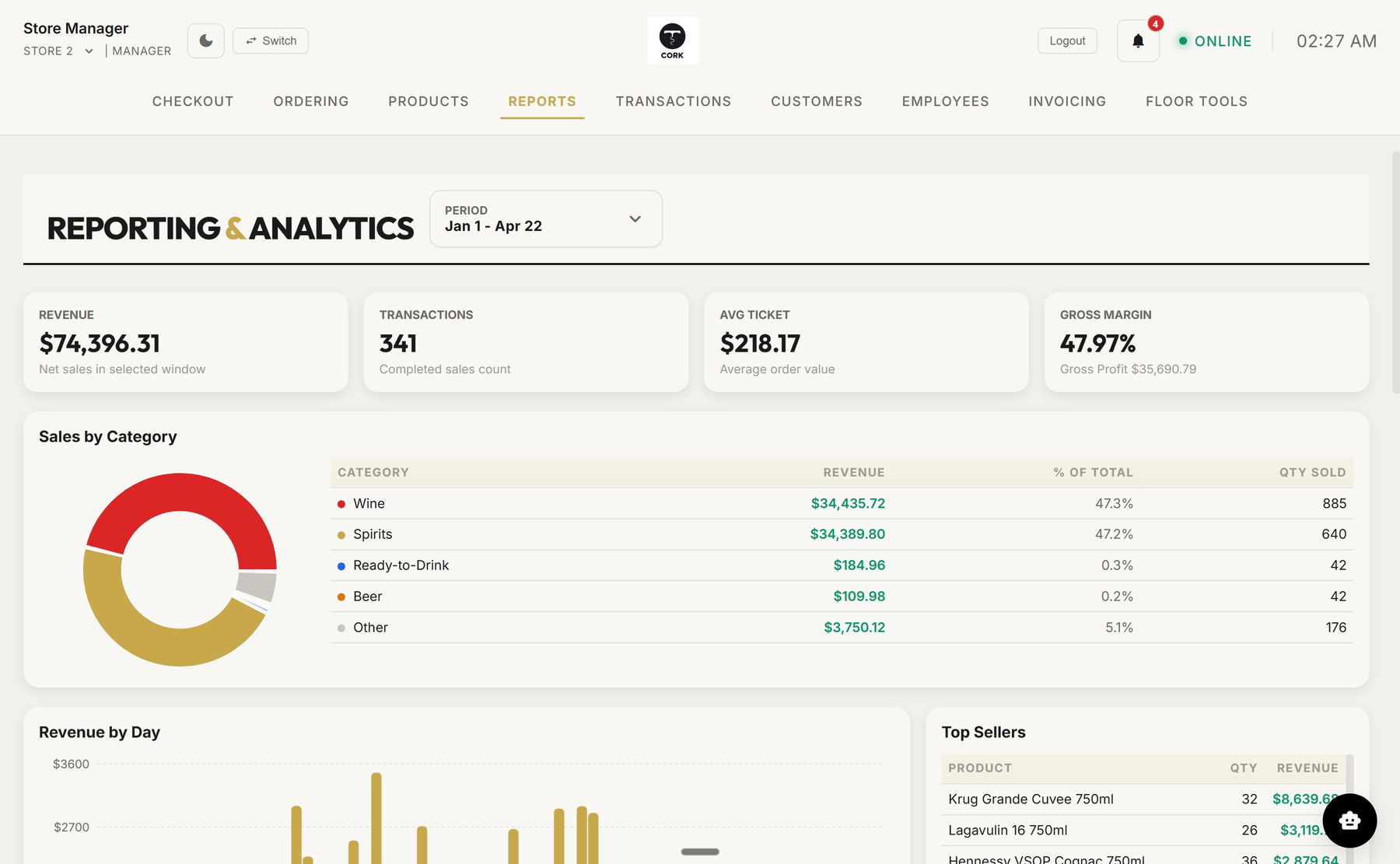
Task: Click the Switch store toggle control
Action: point(270,40)
